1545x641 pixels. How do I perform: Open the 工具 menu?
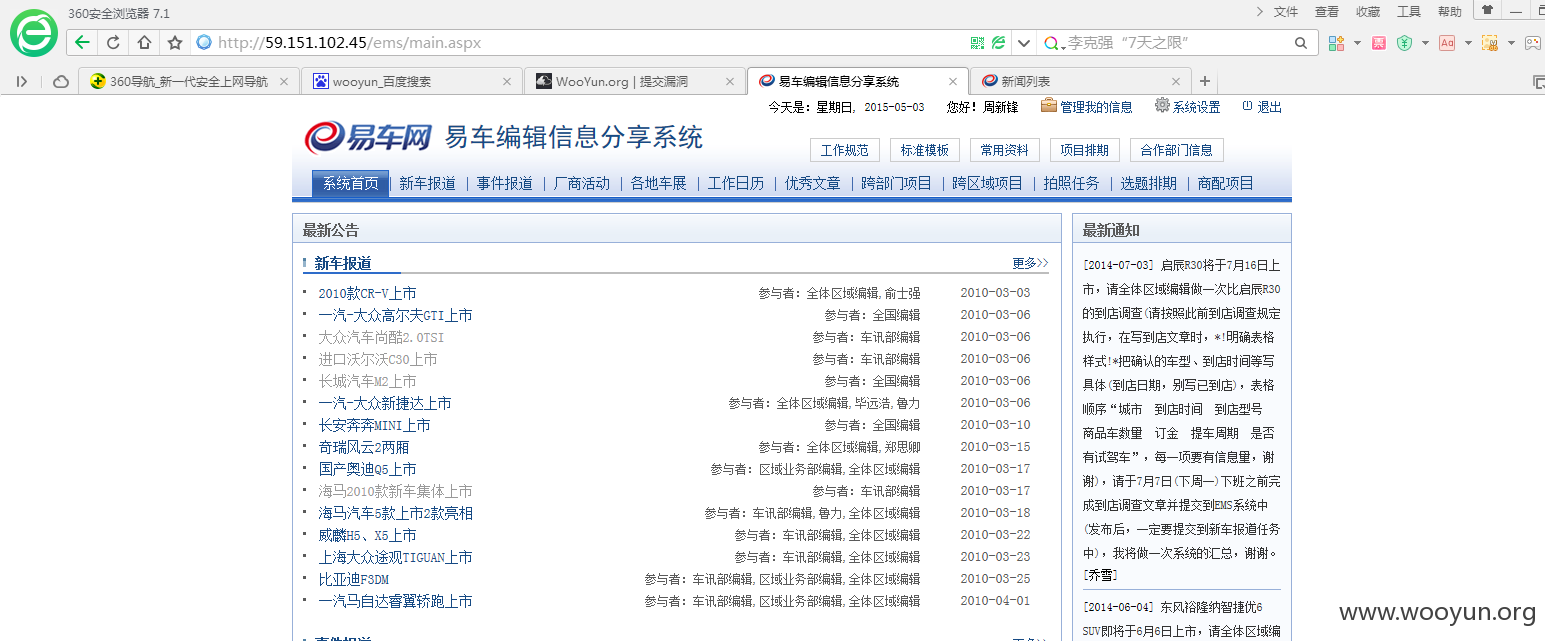(1409, 11)
